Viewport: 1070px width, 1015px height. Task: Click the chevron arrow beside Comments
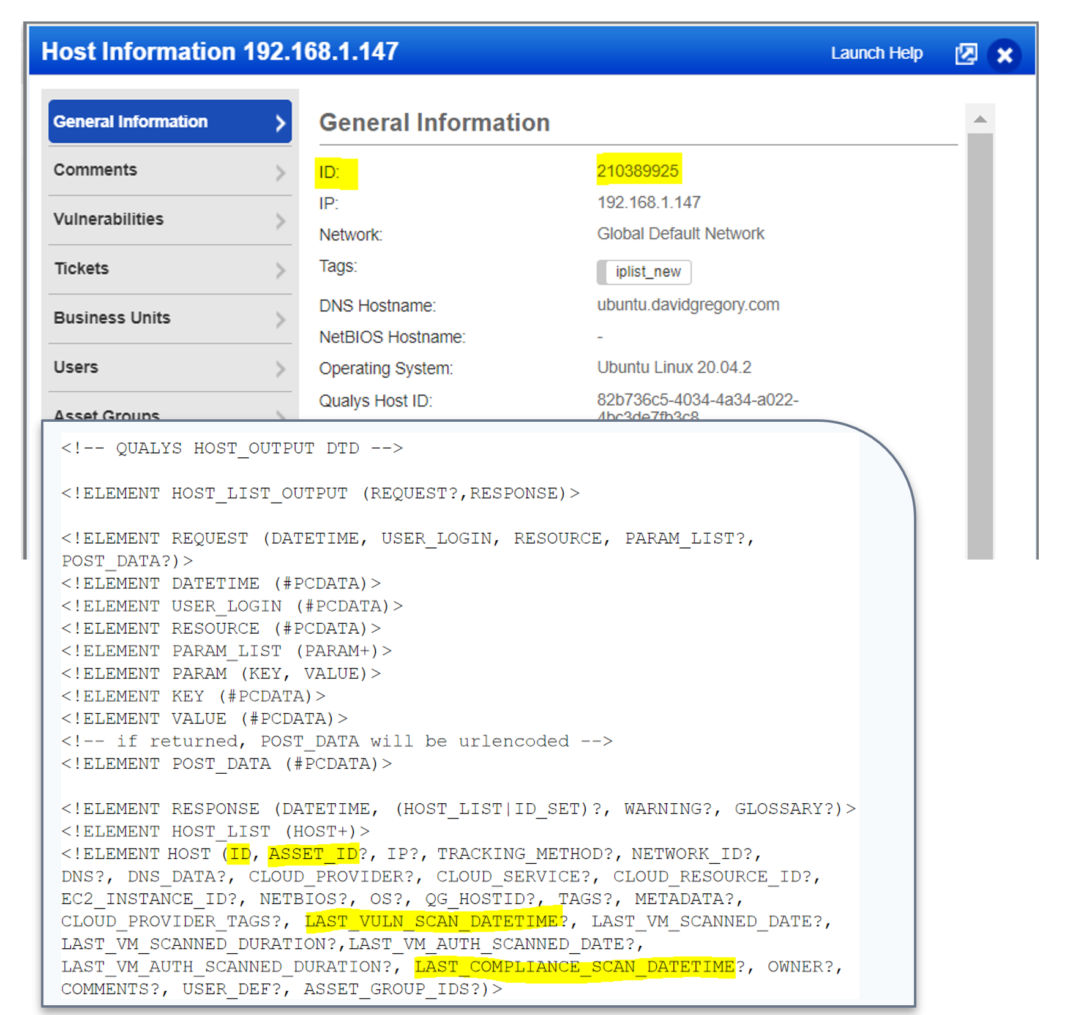280,172
